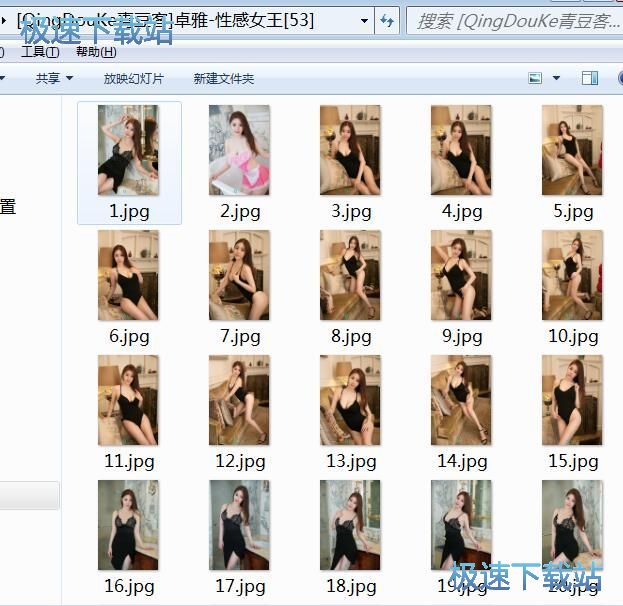Click the file name 1.jpg
Viewport: 623px width, 606px height.
pyautogui.click(x=129, y=211)
